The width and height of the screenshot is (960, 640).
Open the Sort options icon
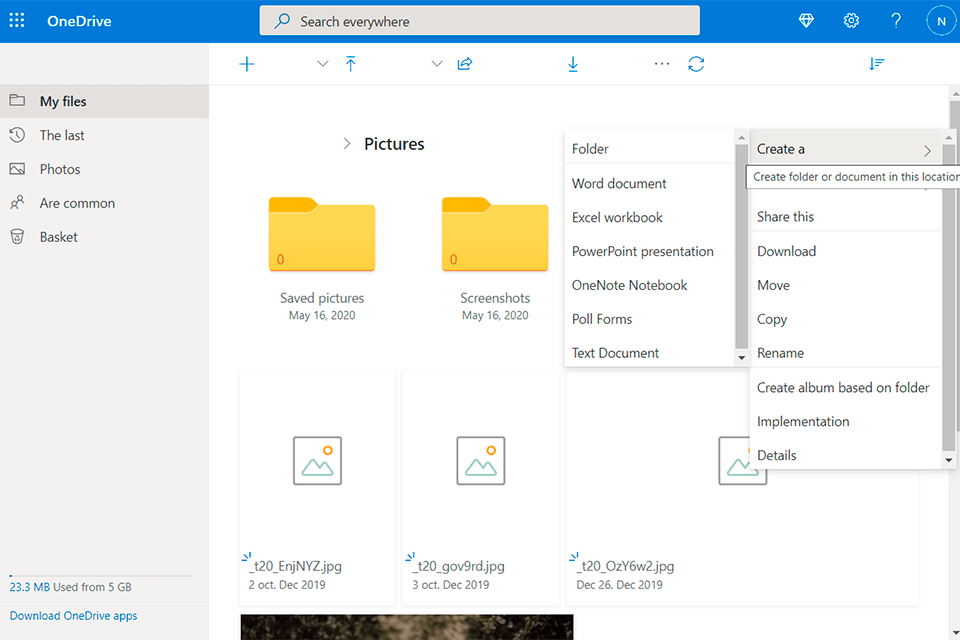[x=877, y=64]
